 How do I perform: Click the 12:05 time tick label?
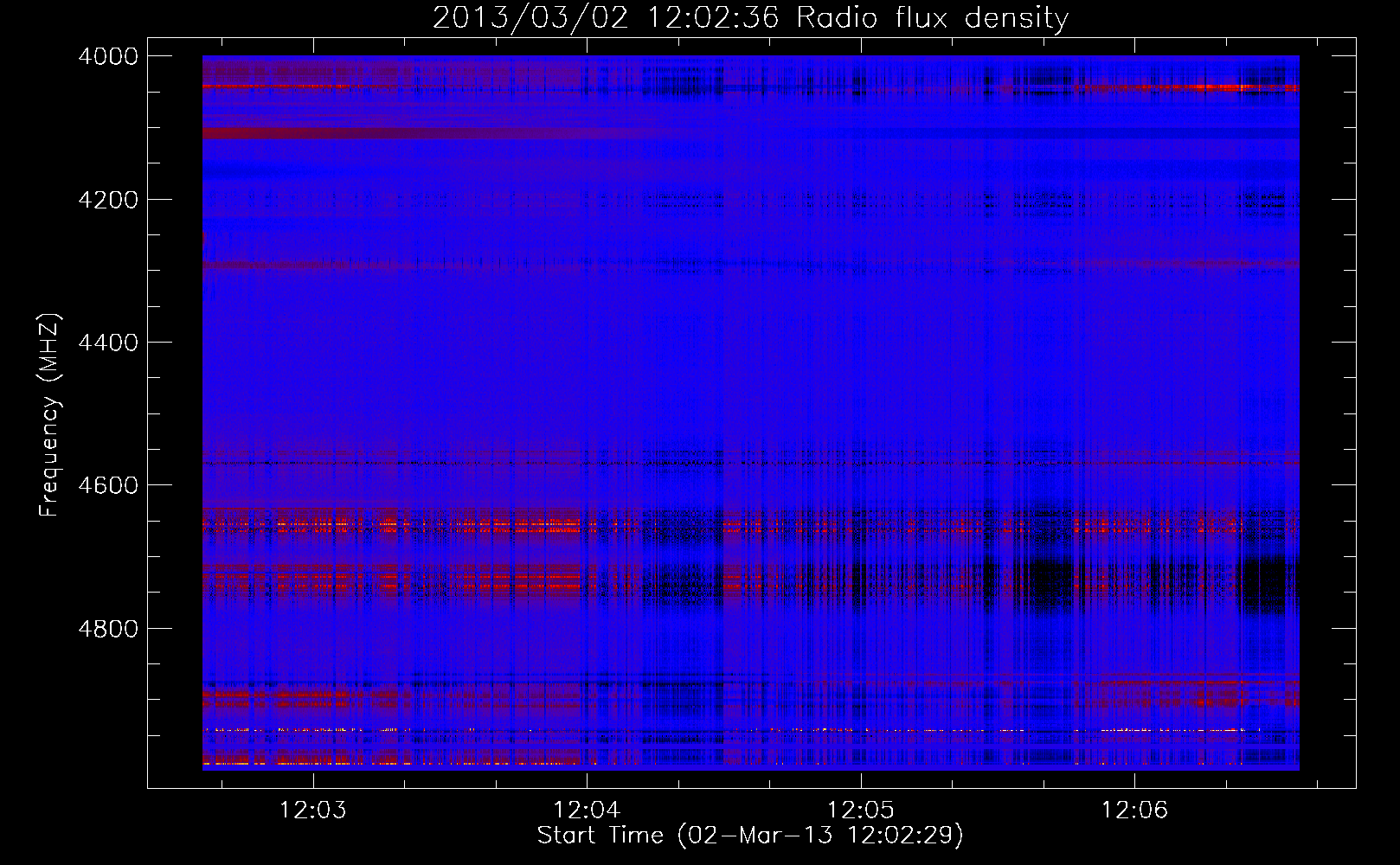tap(860, 811)
